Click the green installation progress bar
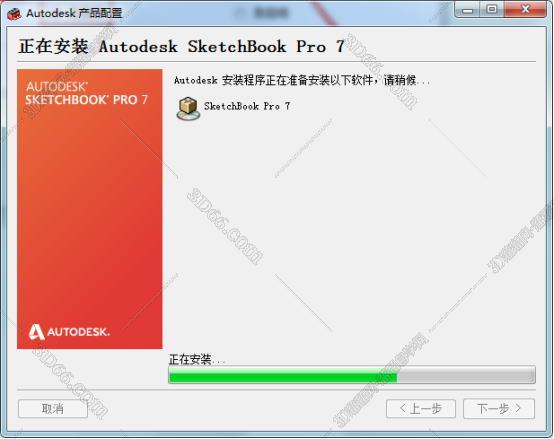The image size is (554, 439). [352, 375]
